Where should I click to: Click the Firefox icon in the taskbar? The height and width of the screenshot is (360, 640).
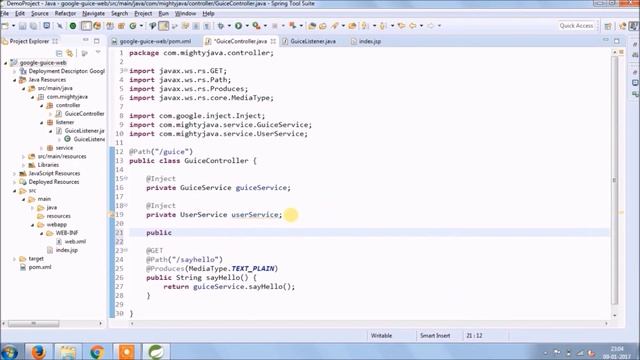[x=38, y=351]
